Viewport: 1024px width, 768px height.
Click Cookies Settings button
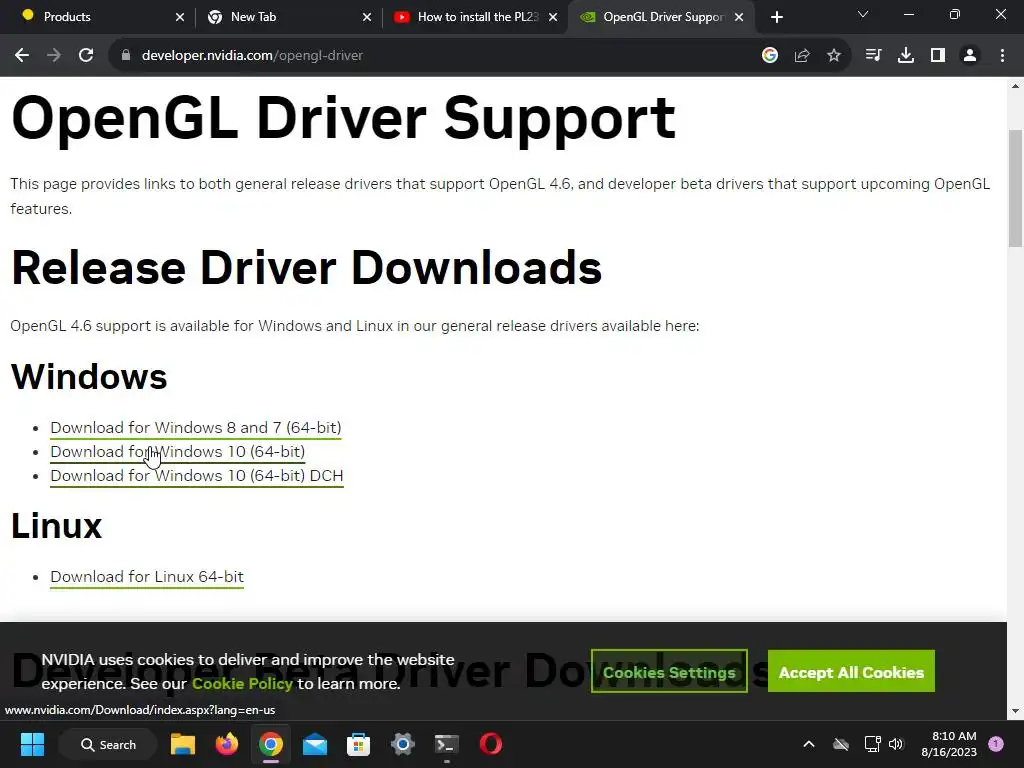pyautogui.click(x=669, y=671)
